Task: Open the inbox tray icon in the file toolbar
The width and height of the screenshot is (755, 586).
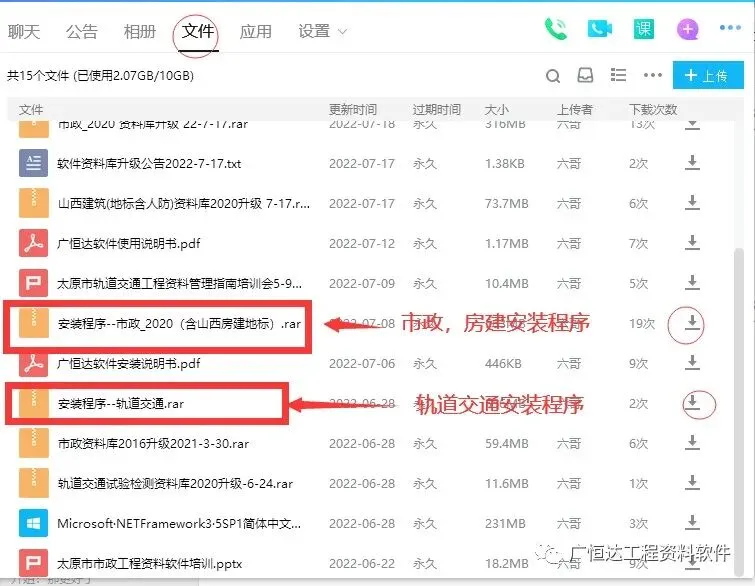Action: [585, 75]
